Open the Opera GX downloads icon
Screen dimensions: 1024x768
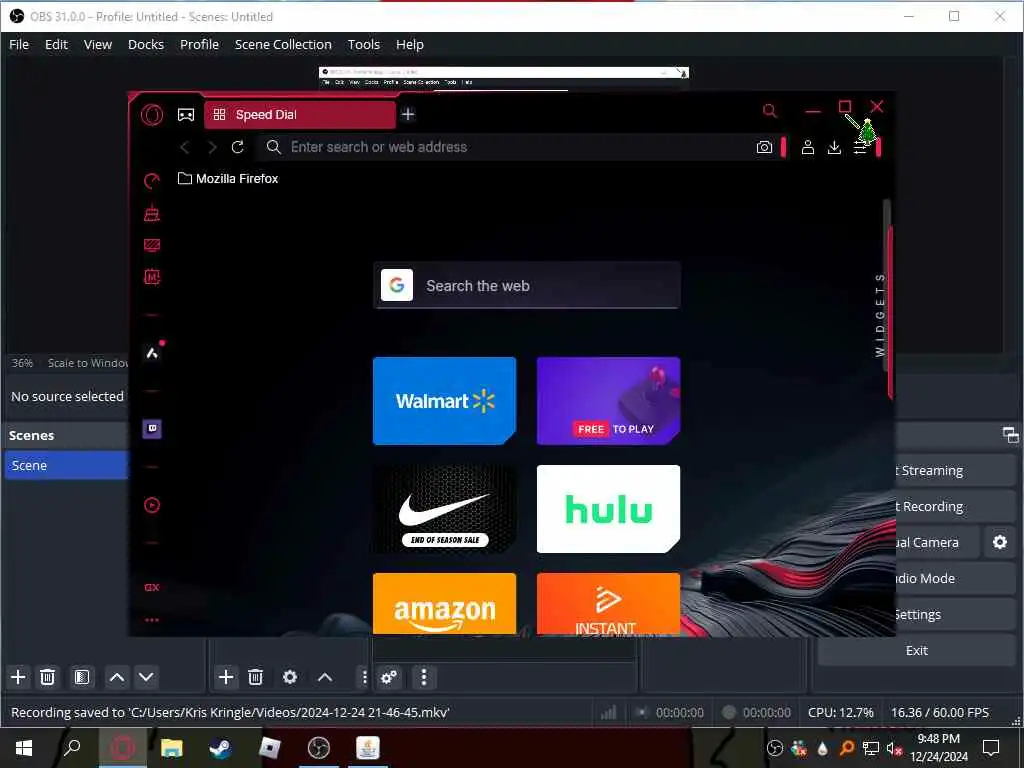pos(834,147)
